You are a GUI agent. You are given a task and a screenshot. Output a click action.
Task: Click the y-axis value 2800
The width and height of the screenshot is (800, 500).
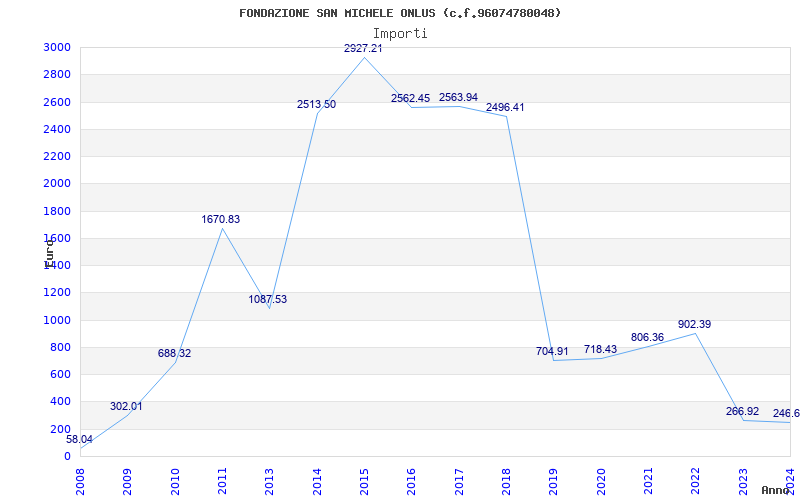pyautogui.click(x=58, y=75)
